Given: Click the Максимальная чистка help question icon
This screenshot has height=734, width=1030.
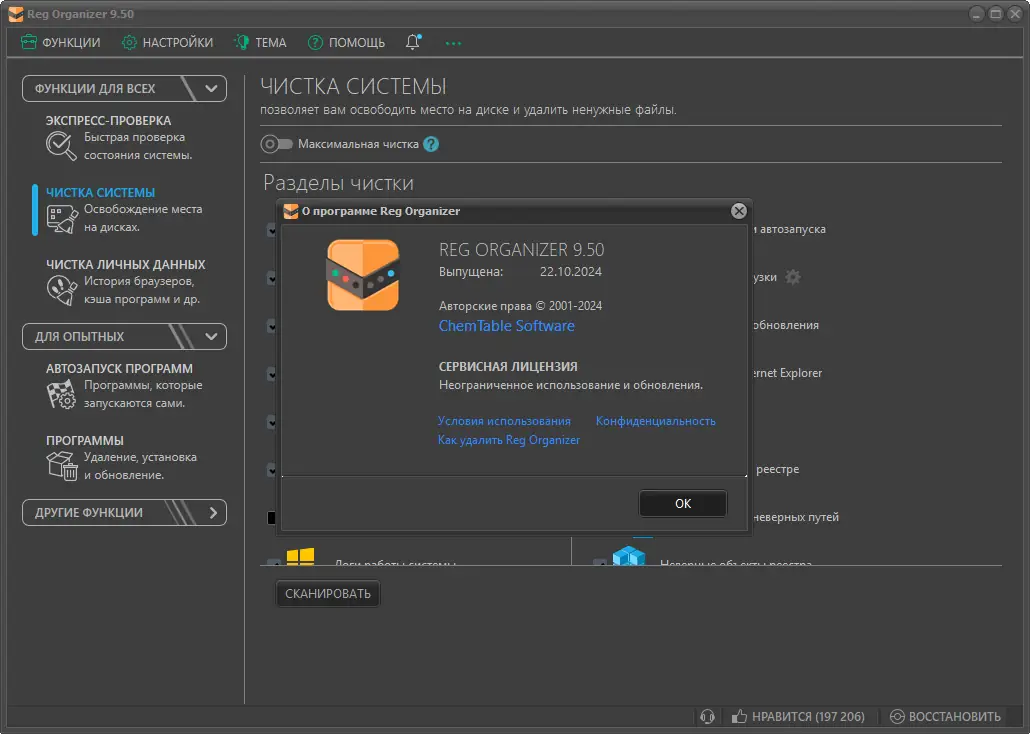Looking at the screenshot, I should tap(431, 144).
